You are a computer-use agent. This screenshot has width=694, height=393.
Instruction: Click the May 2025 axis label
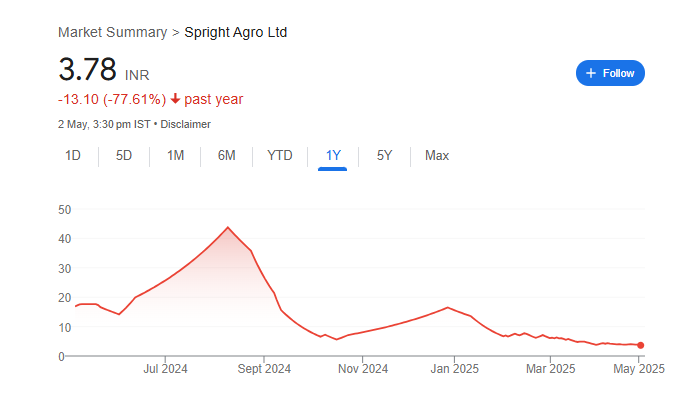tap(639, 369)
